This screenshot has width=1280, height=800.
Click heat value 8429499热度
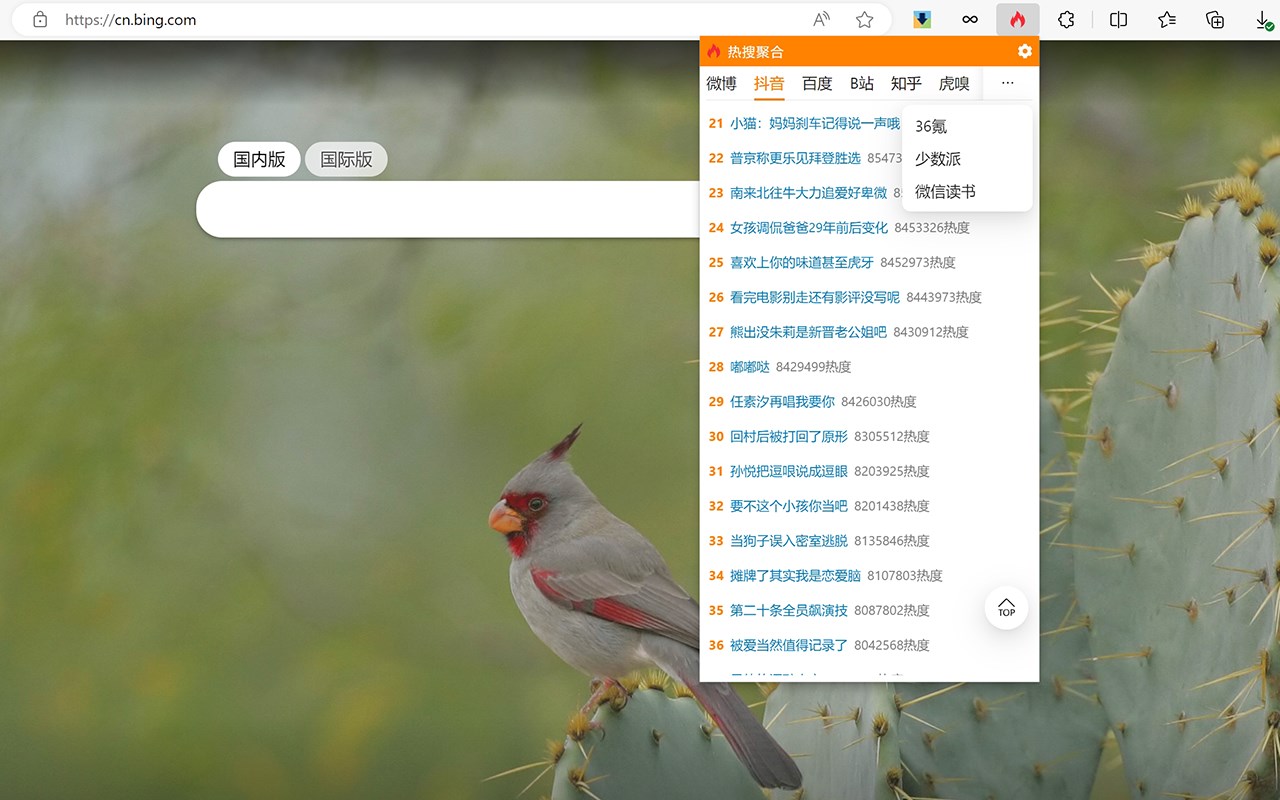(814, 367)
